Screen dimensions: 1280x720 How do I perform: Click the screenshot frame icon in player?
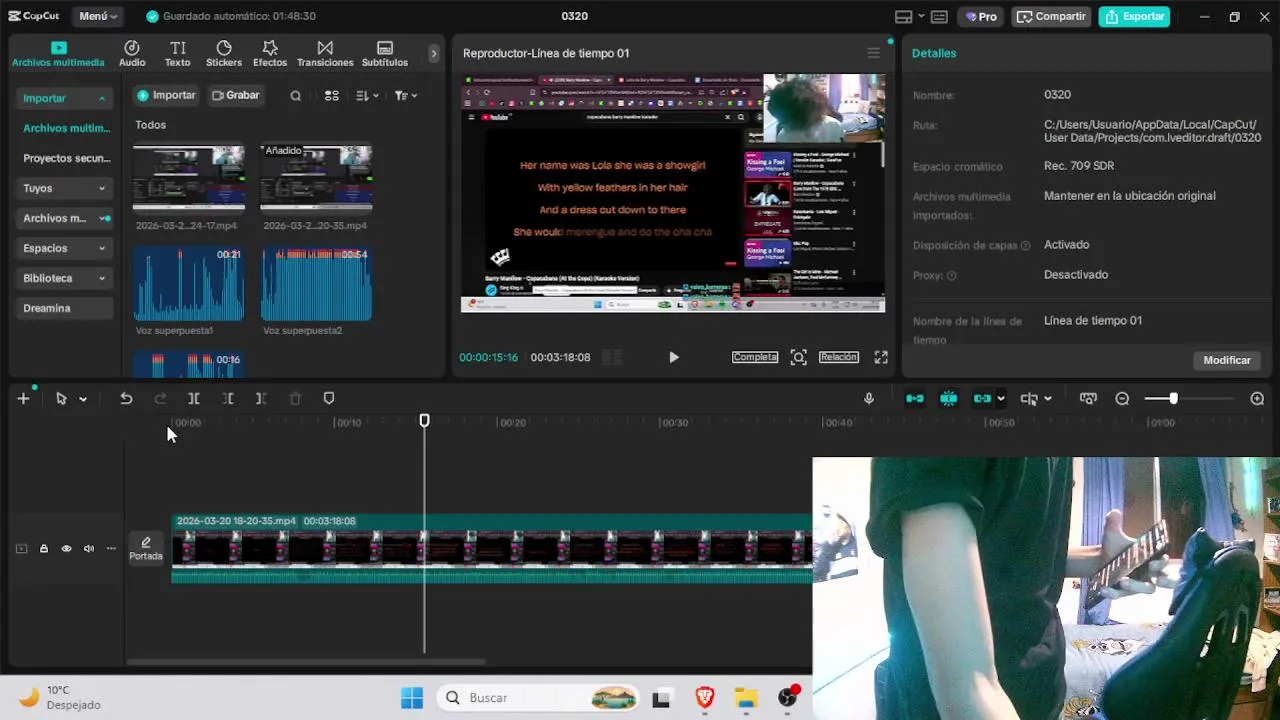(x=798, y=357)
